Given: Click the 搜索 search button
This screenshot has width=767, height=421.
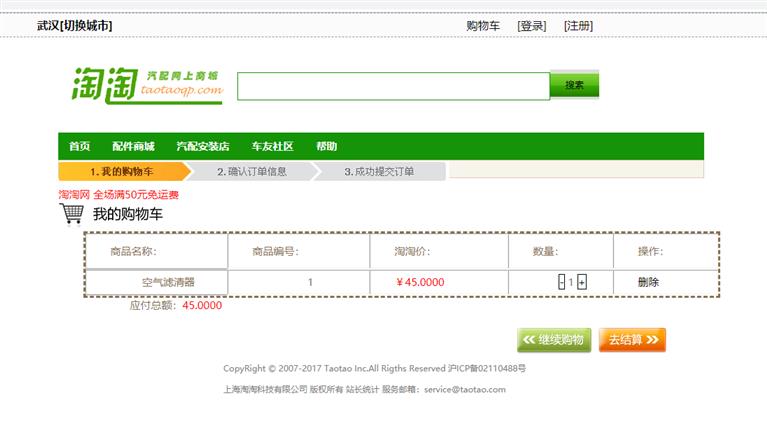Looking at the screenshot, I should tap(574, 85).
